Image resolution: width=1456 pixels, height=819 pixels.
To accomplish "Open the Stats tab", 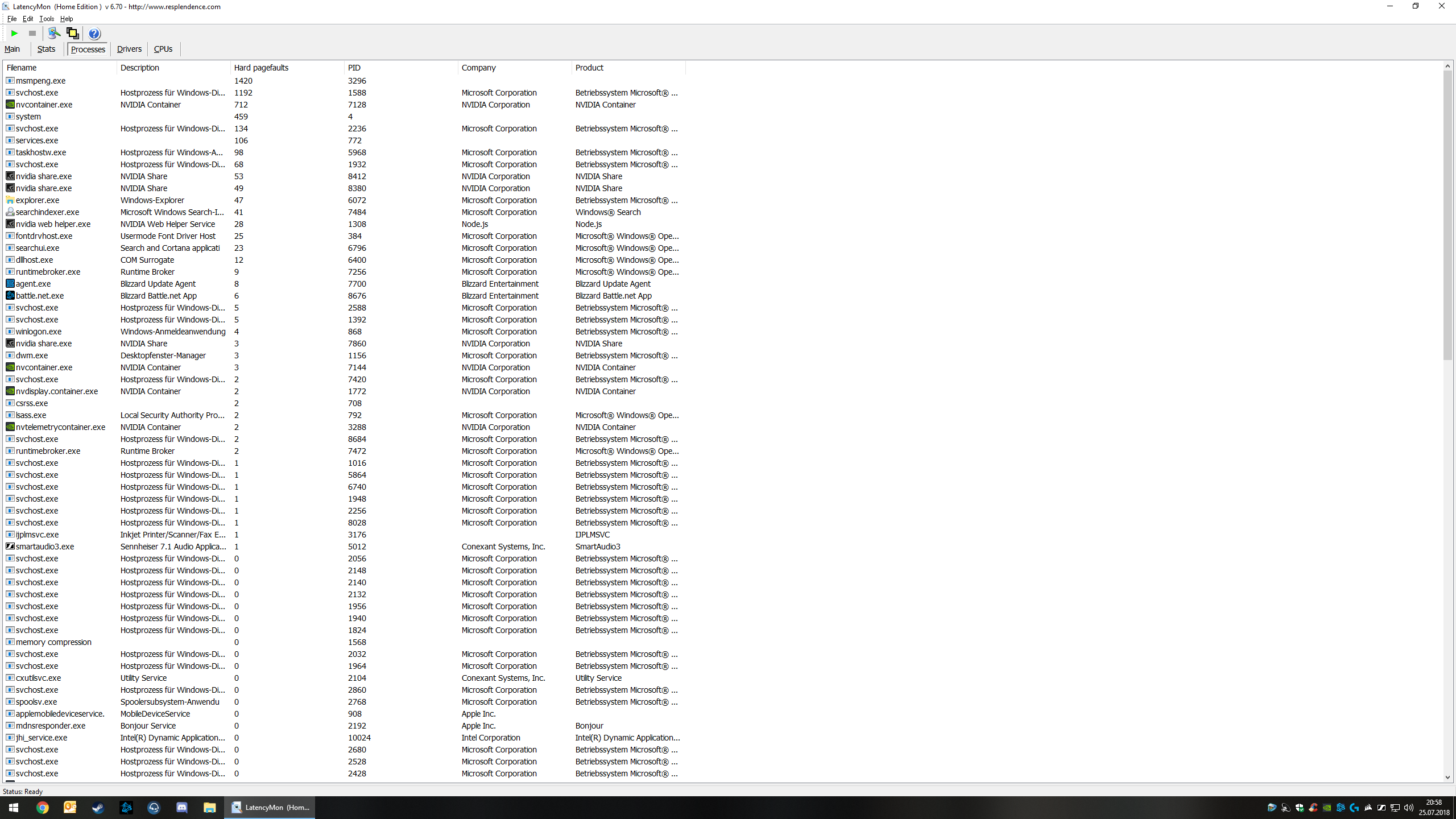I will click(46, 49).
